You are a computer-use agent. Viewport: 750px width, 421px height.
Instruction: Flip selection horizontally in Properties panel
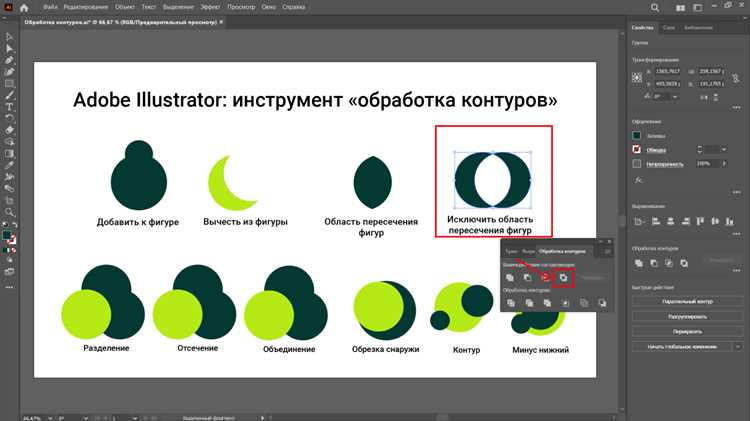pyautogui.click(x=704, y=97)
